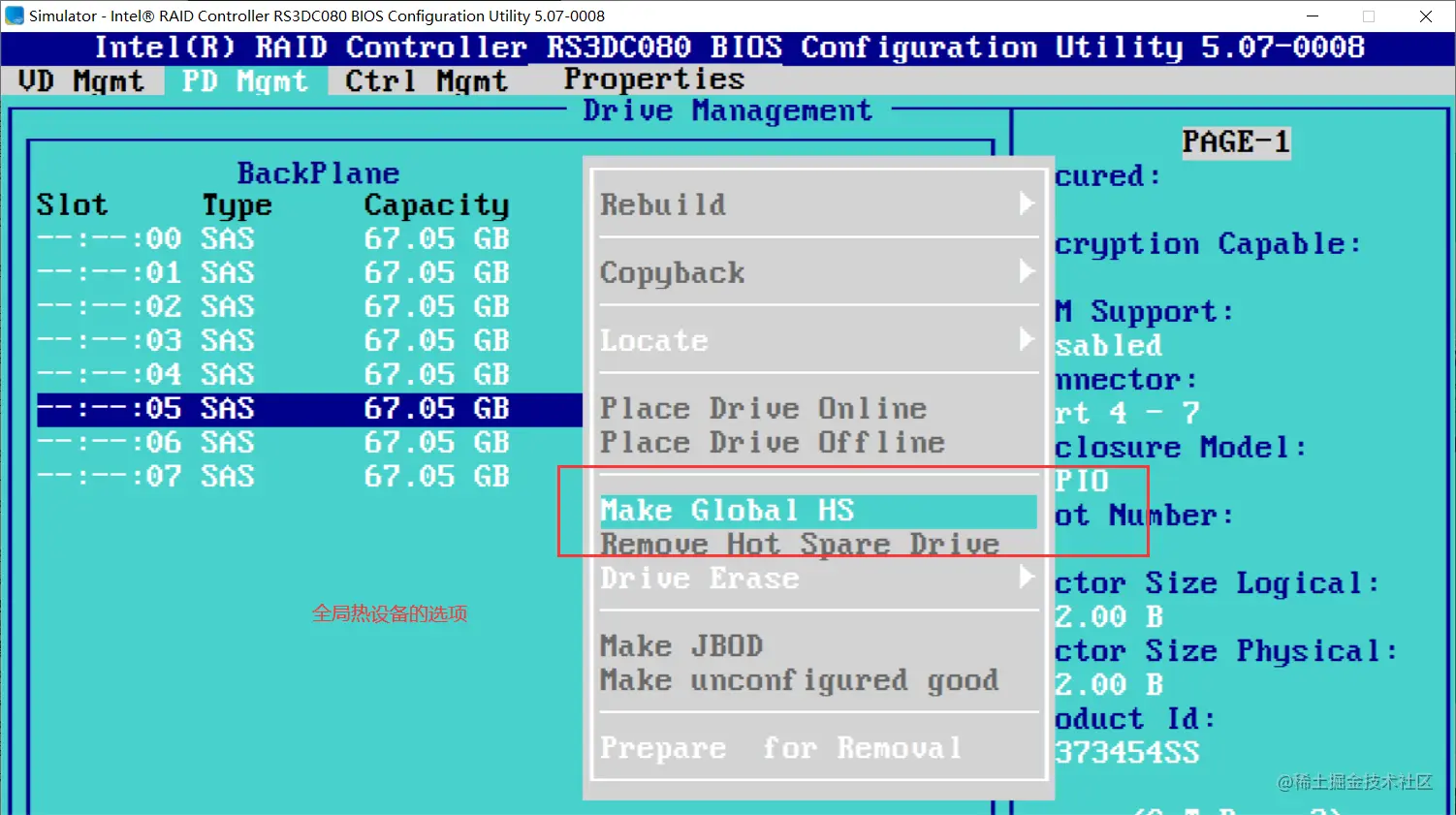This screenshot has height=815, width=1456.
Task: Choose Rebuild in the context menu
Action: (663, 204)
